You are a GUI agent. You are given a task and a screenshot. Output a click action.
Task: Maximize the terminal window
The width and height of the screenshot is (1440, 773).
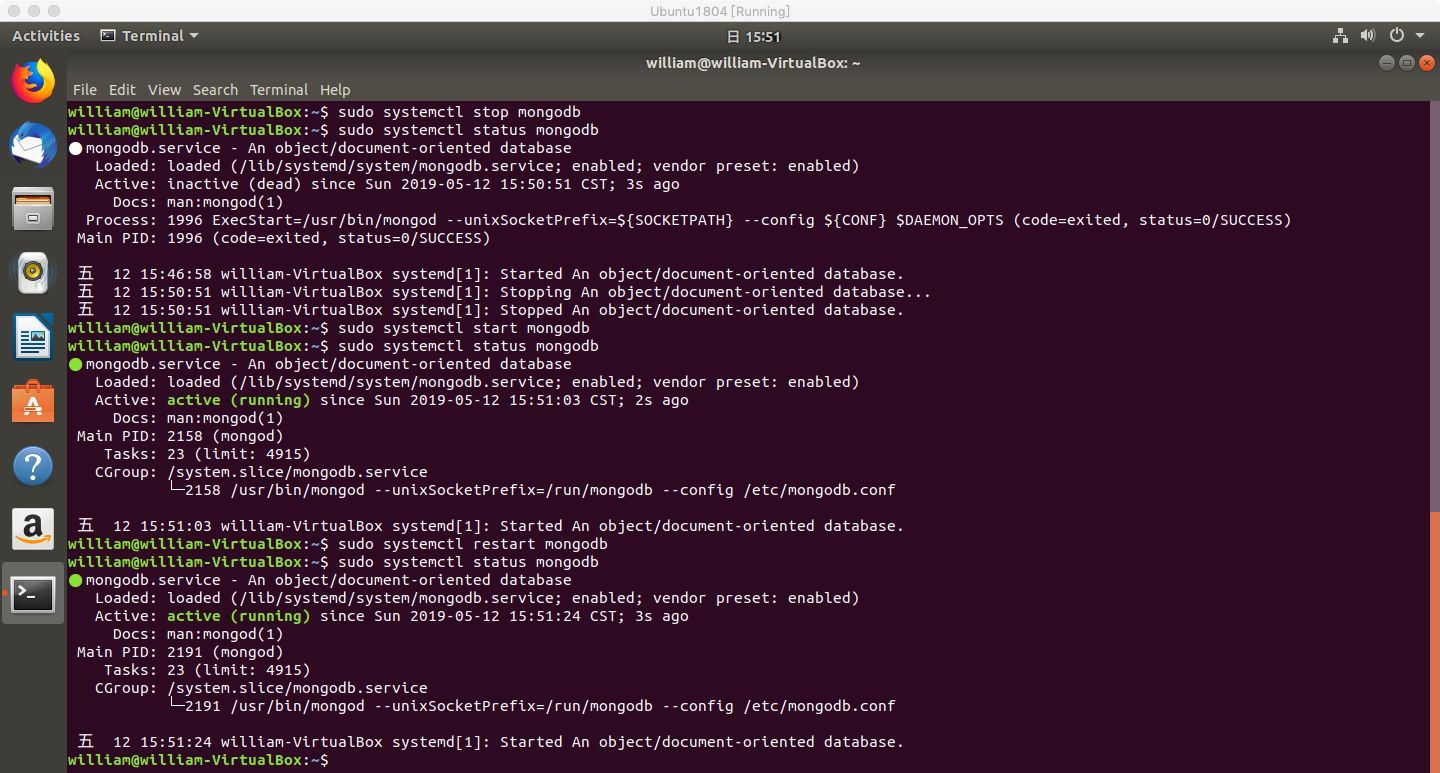(x=1406, y=63)
